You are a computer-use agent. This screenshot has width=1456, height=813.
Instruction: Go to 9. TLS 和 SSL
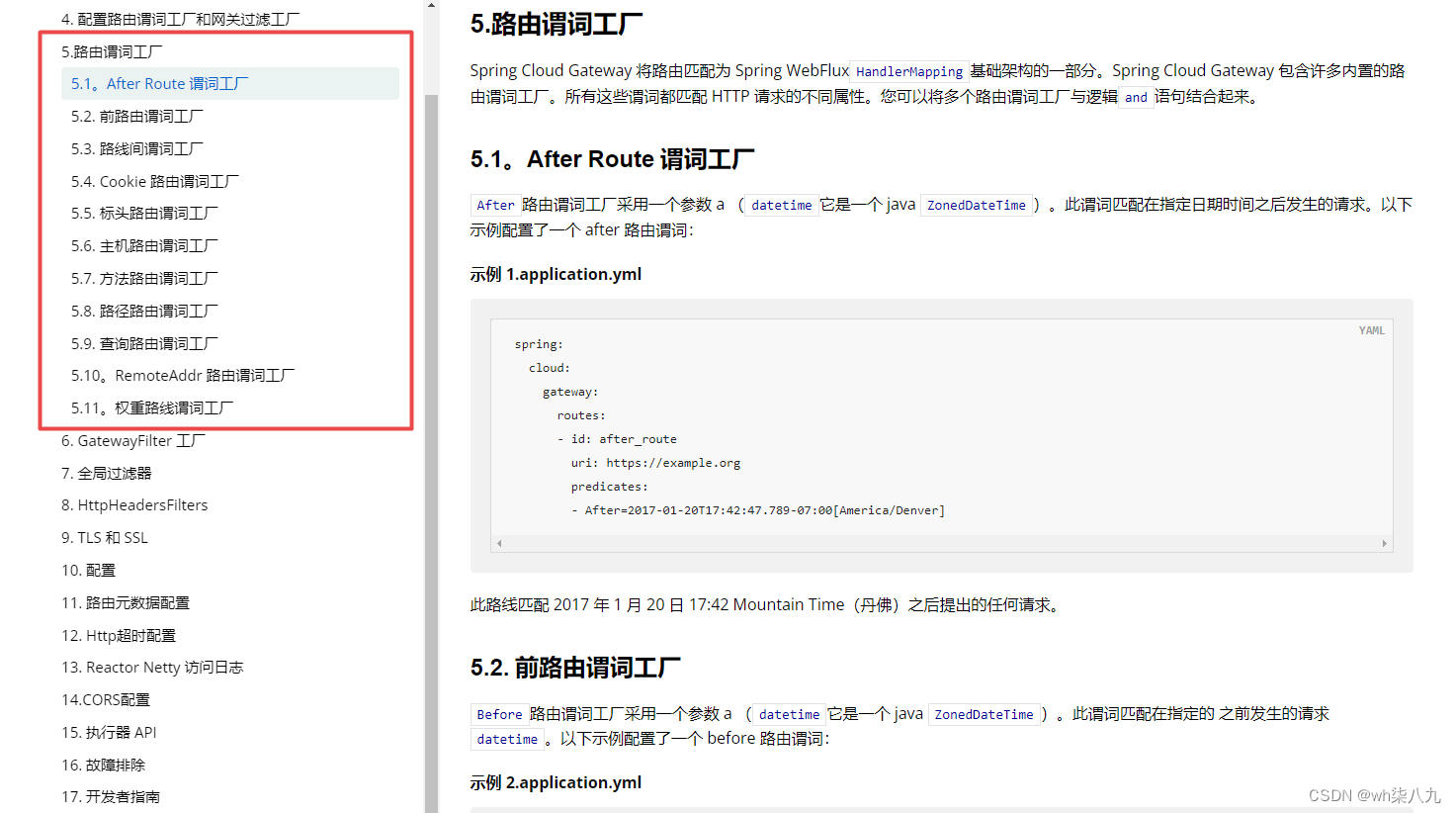(x=104, y=538)
